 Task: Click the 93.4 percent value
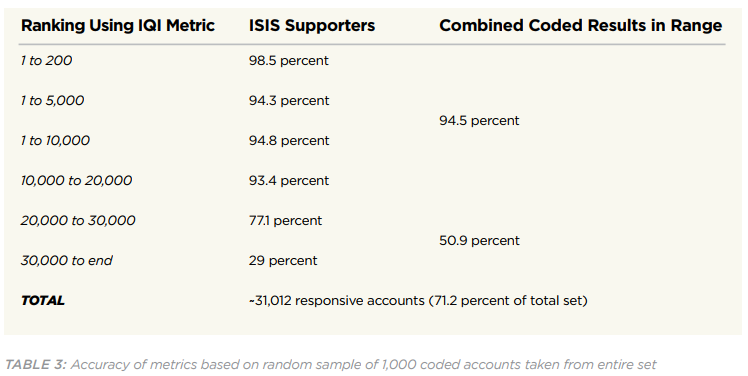(x=289, y=181)
